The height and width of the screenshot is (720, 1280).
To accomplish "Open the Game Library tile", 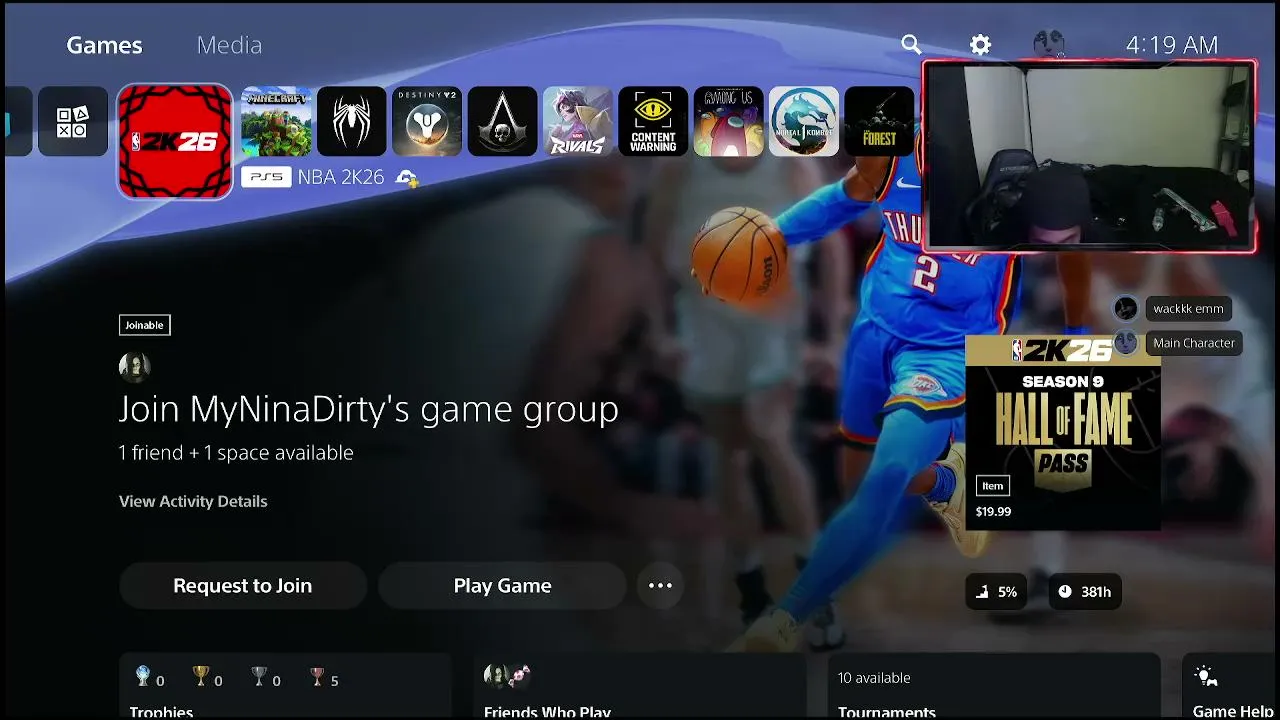I will (73, 122).
